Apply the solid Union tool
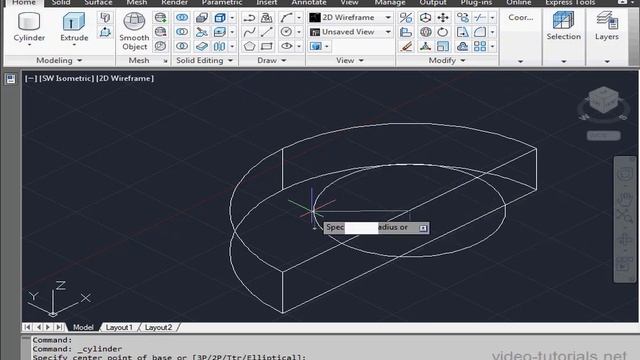The height and width of the screenshot is (360, 640). 182,18
